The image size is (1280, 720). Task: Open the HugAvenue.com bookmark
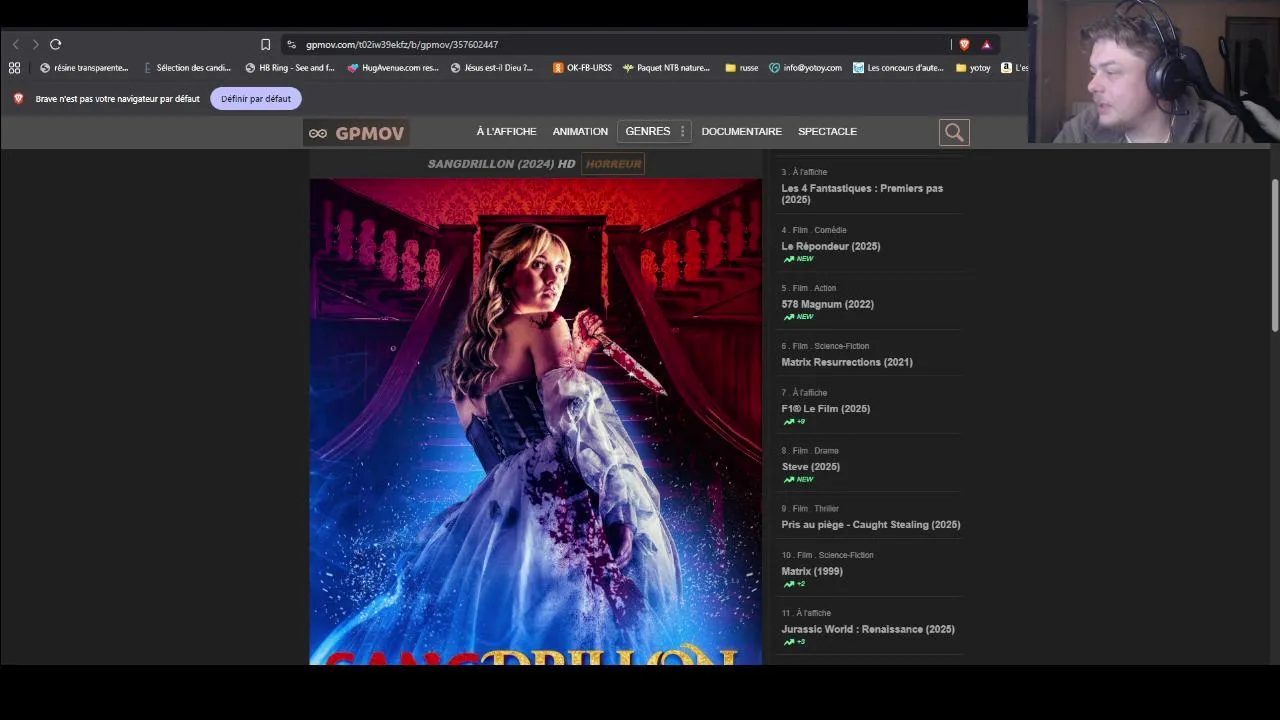pyautogui.click(x=393, y=68)
